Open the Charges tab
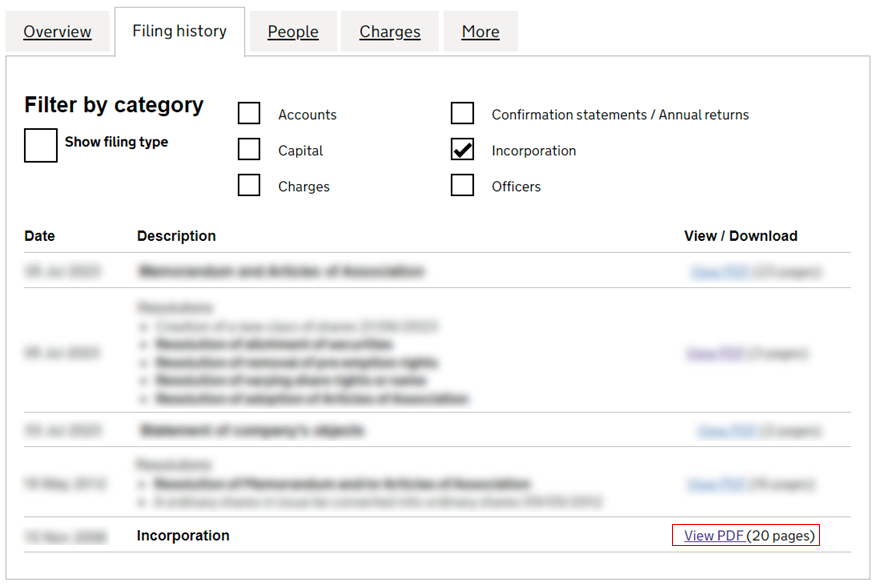Image resolution: width=876 pixels, height=586 pixels. pyautogui.click(x=390, y=32)
